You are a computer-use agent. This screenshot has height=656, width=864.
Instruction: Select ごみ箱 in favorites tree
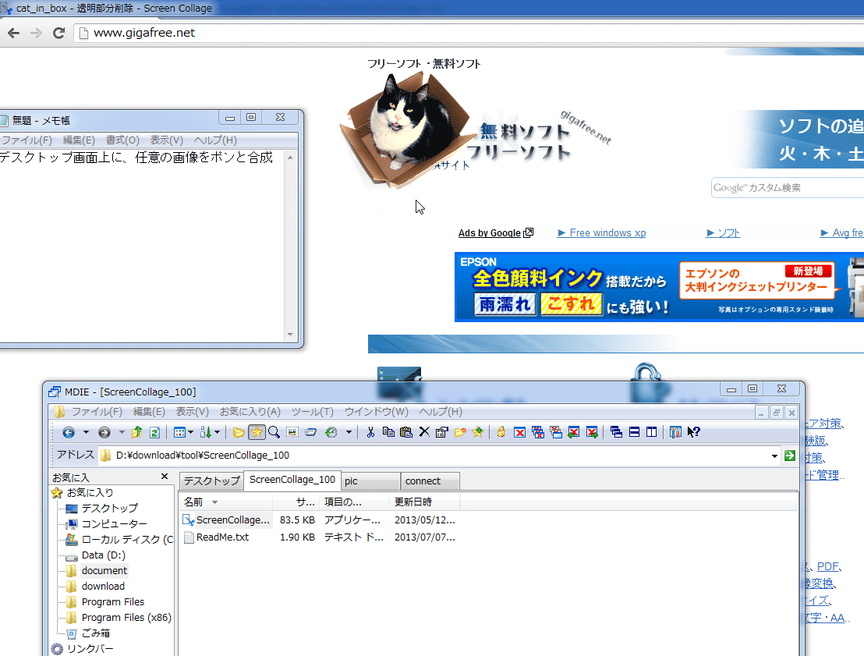pos(96,633)
